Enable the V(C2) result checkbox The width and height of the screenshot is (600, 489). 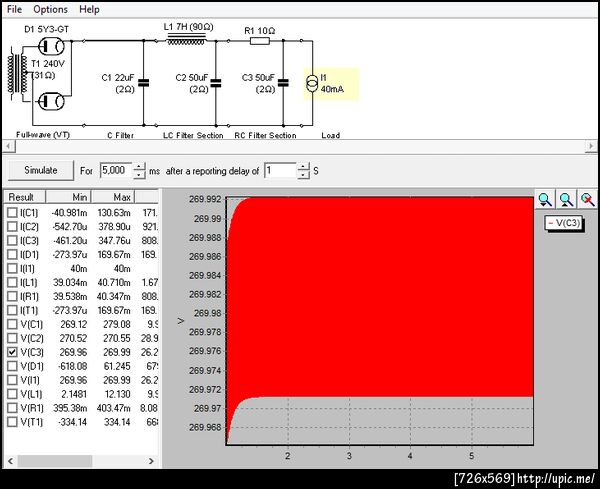12,338
